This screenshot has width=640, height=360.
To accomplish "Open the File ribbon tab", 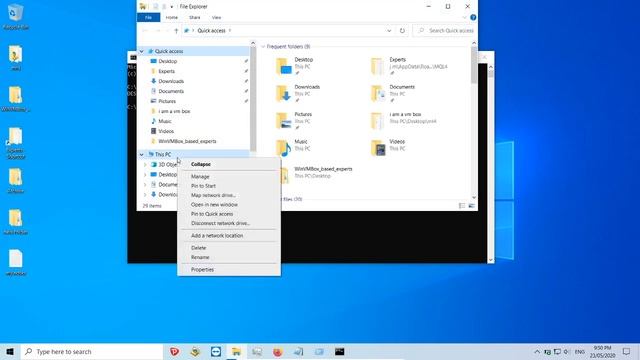I will point(149,18).
